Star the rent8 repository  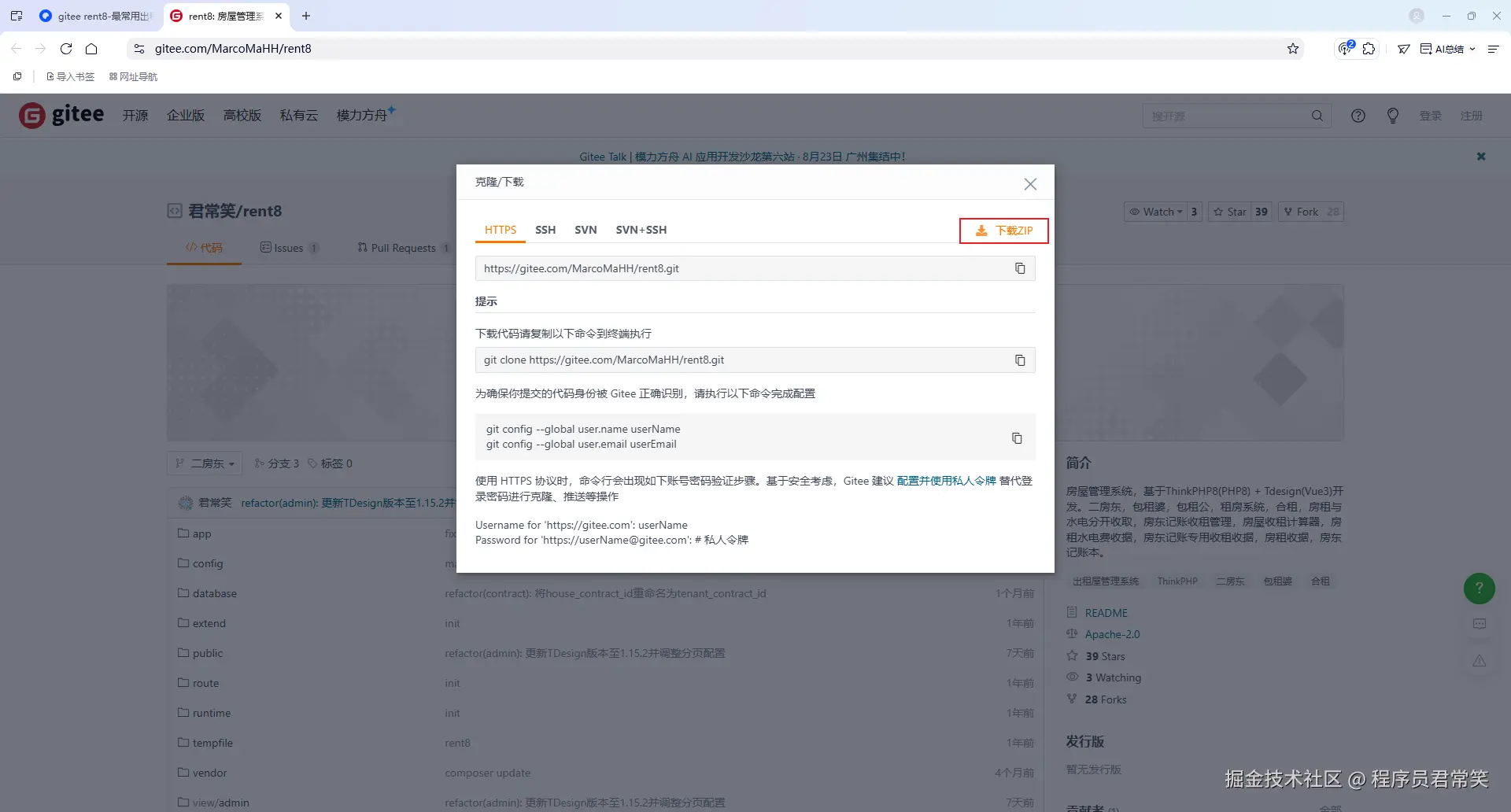point(1229,212)
